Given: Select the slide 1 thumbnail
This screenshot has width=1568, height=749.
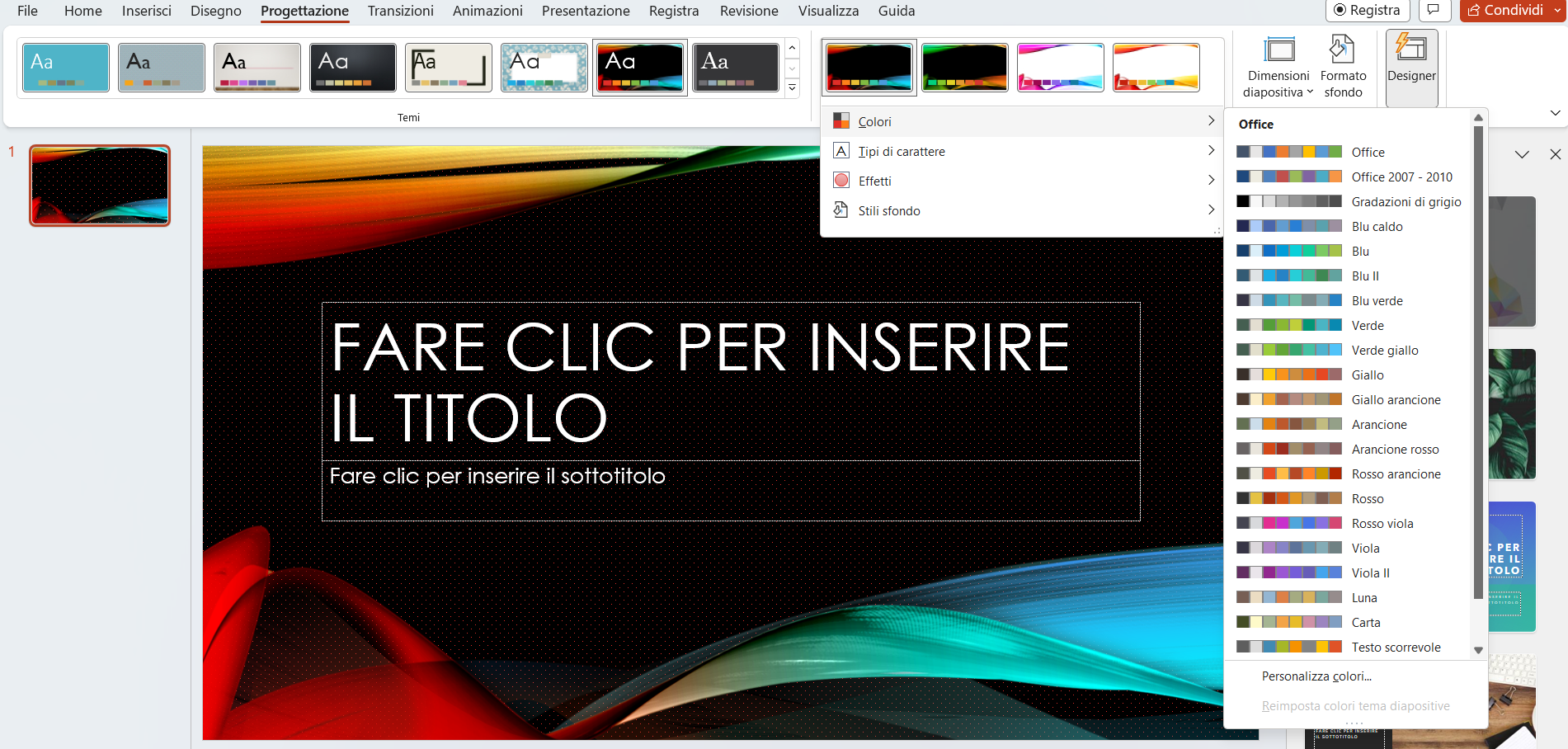Looking at the screenshot, I should click(99, 185).
